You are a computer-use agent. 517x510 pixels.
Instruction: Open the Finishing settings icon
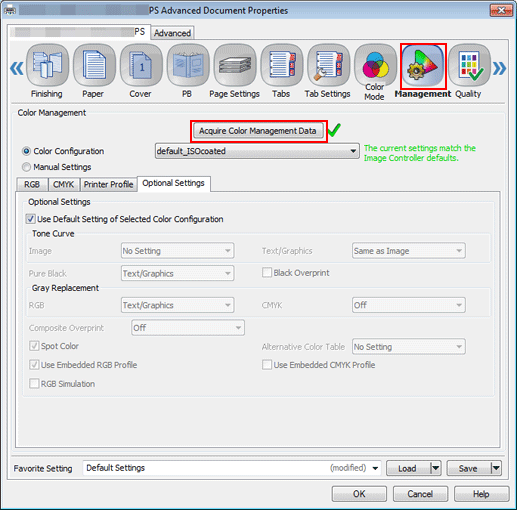[47, 65]
